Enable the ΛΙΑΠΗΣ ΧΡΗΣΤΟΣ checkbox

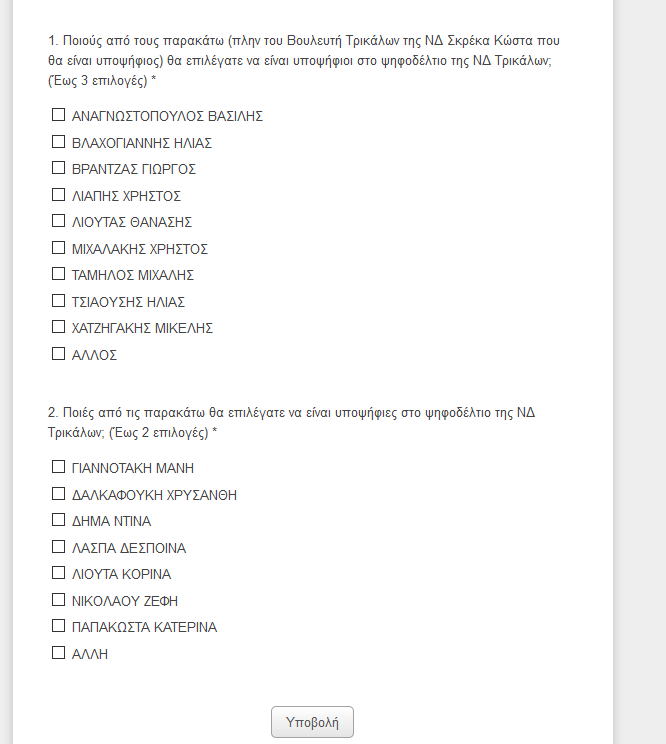pos(58,196)
